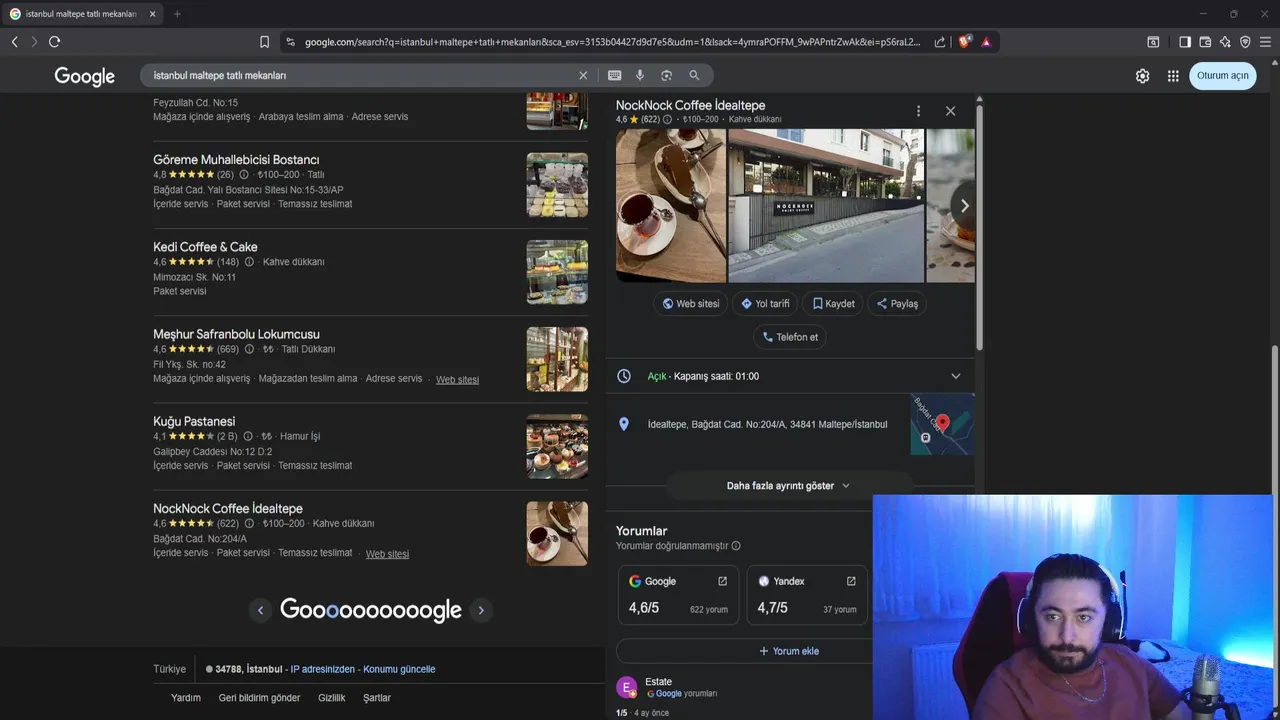Open Geri bildirim gönder footer link
The width and height of the screenshot is (1280, 720).
point(259,698)
